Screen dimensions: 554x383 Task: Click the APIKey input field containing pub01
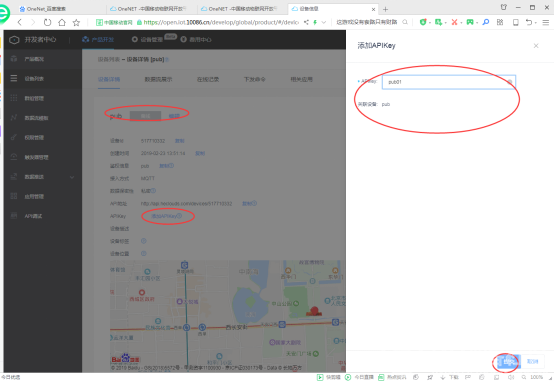449,82
